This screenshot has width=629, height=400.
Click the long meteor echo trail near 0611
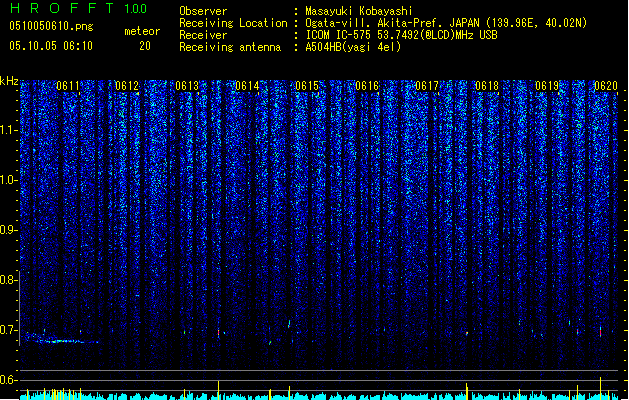(x=64, y=341)
